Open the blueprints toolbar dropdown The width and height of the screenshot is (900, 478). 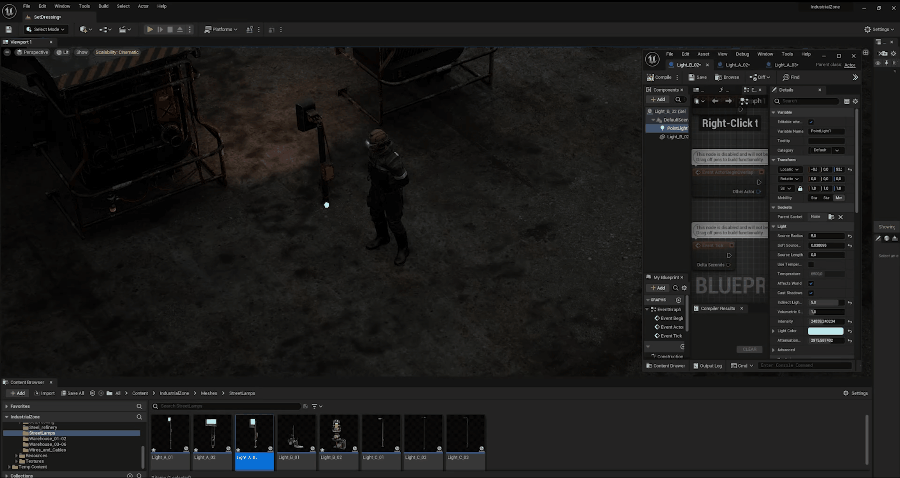click(106, 29)
